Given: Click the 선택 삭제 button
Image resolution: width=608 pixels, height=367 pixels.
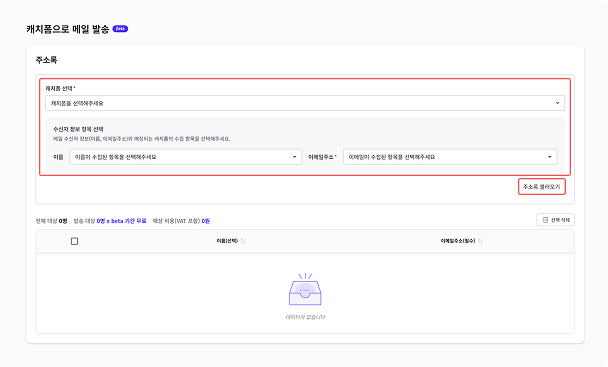Looking at the screenshot, I should click(555, 220).
